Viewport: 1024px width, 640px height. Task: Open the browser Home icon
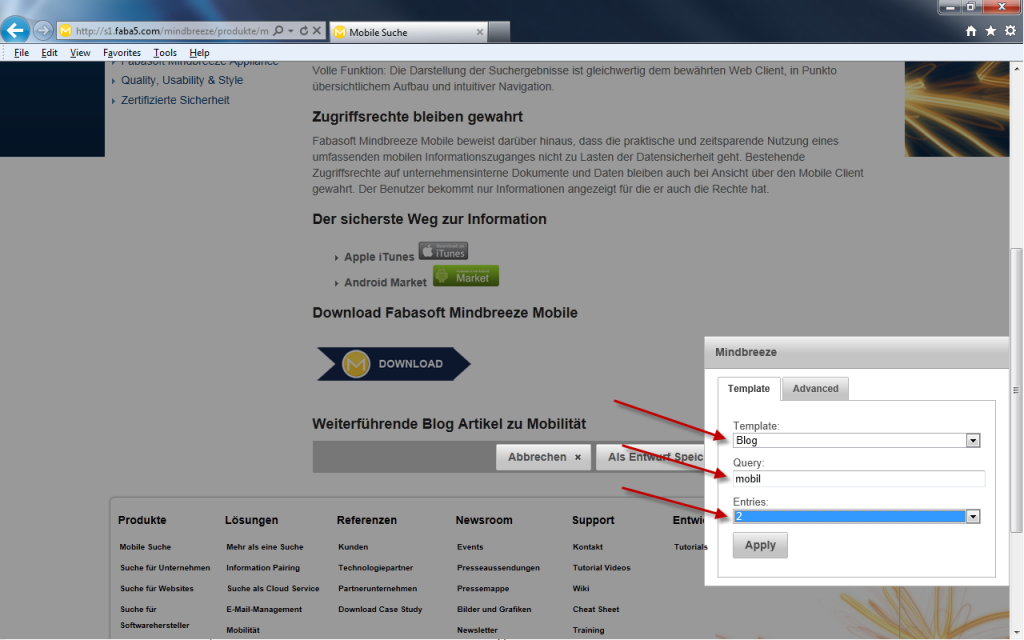click(971, 31)
